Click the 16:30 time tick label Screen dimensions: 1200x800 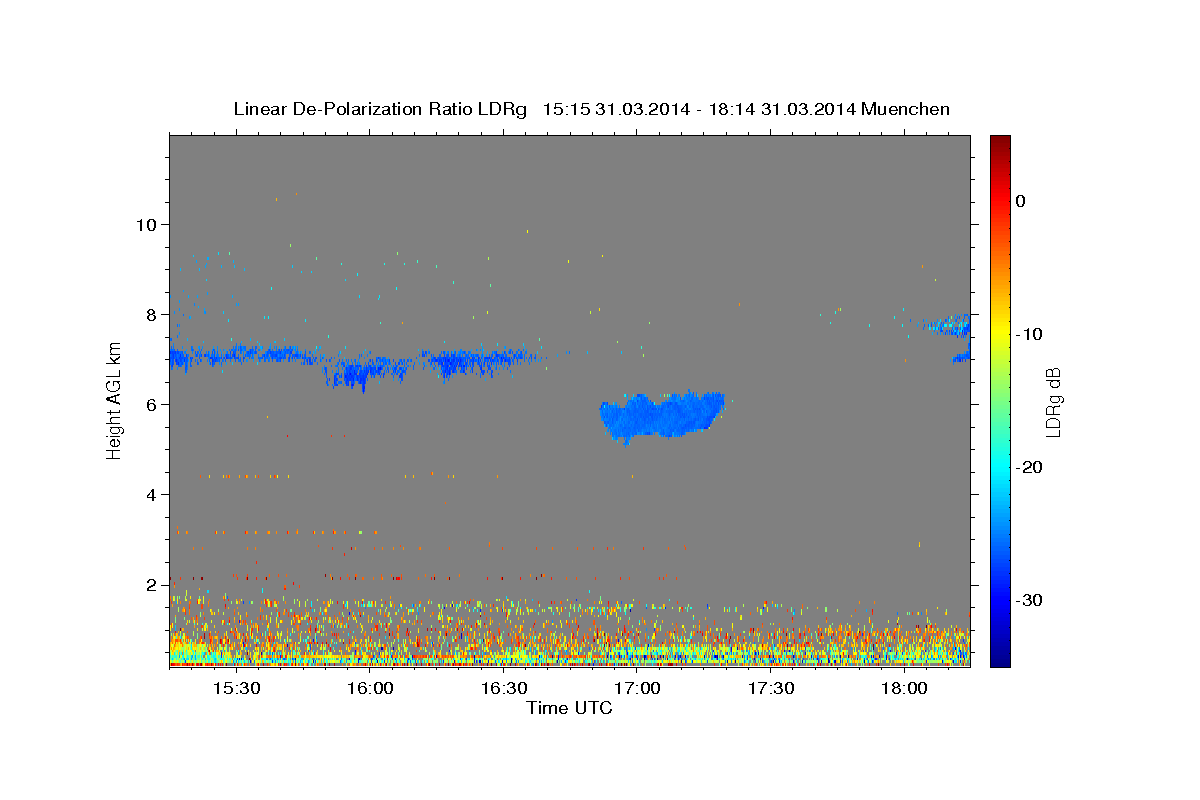503,689
